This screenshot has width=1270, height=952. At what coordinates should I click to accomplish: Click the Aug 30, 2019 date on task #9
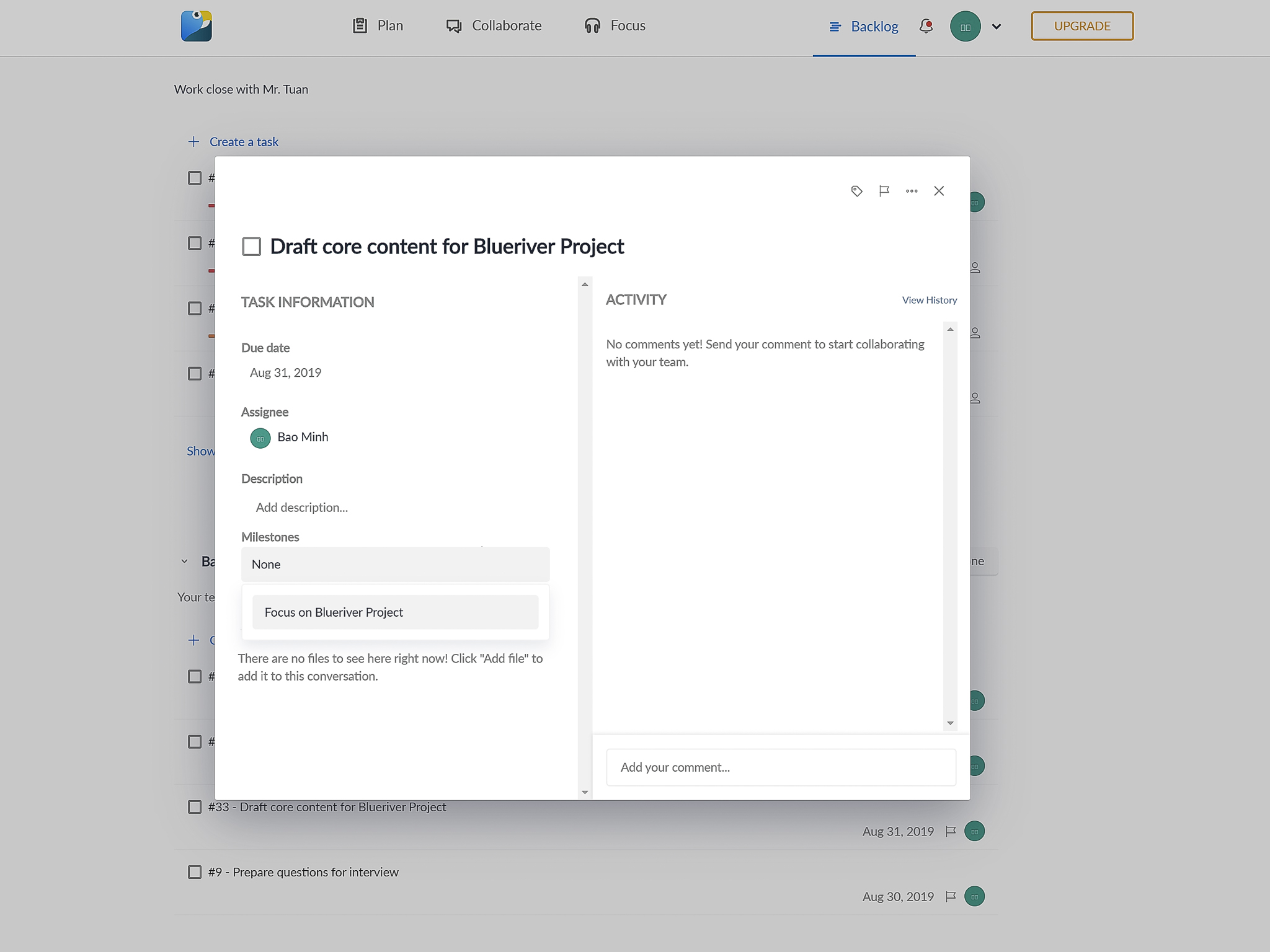coord(898,897)
